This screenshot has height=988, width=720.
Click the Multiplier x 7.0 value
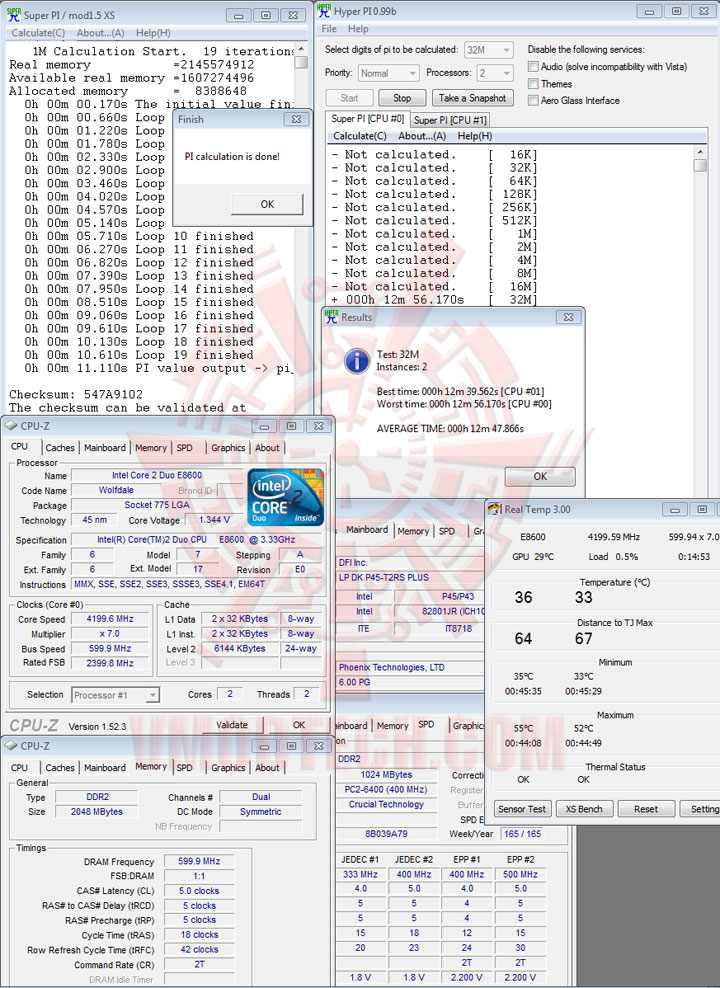point(110,634)
